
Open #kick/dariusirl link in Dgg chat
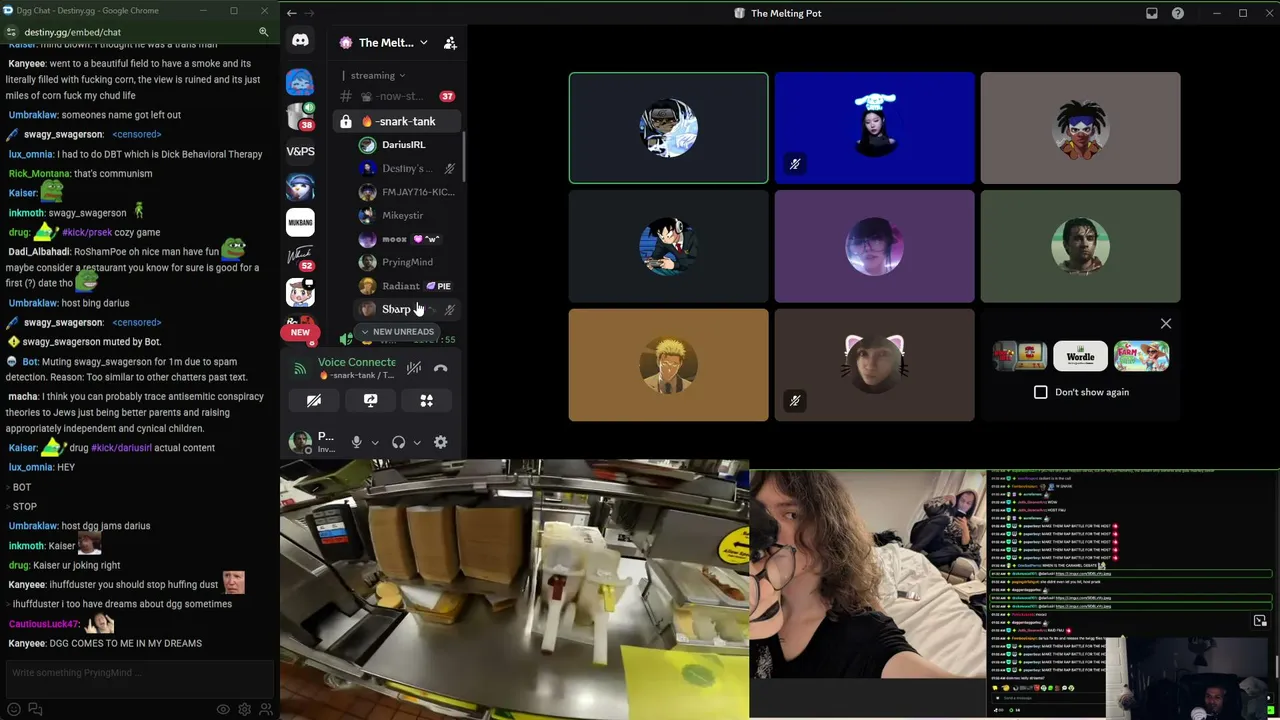point(121,448)
